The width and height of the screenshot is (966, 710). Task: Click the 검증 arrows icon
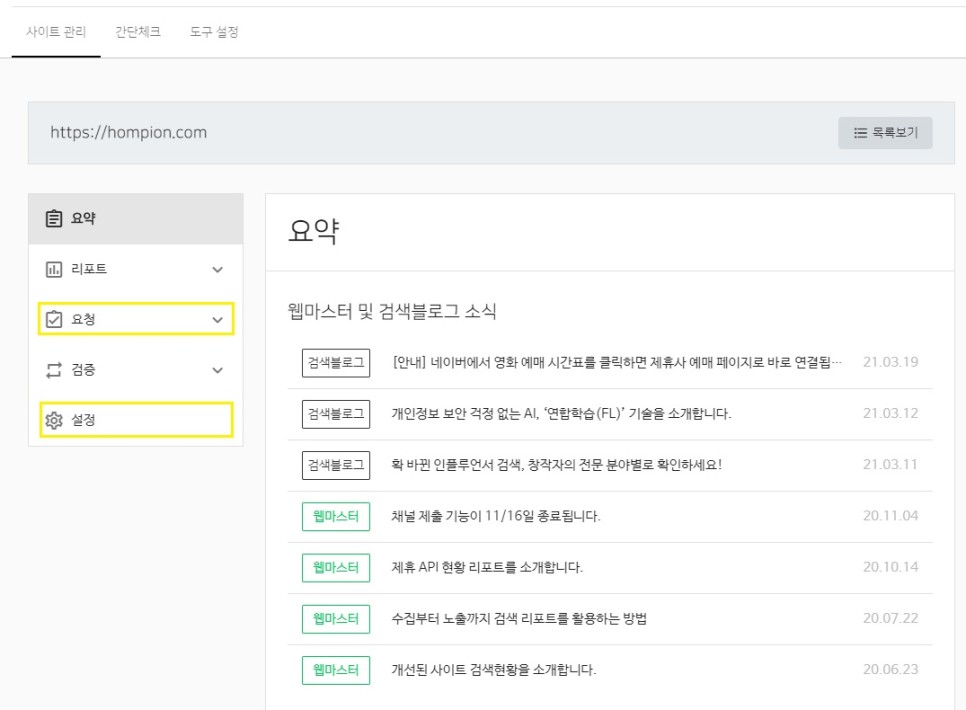(54, 370)
